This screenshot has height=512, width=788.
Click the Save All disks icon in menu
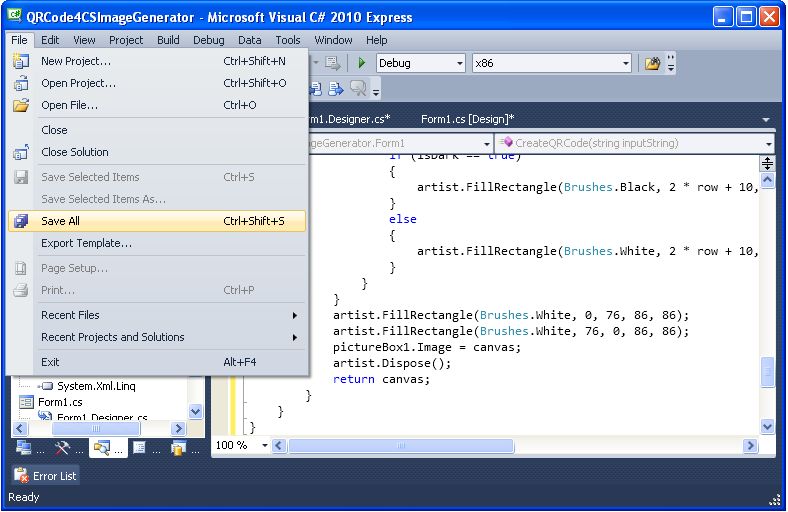21,221
